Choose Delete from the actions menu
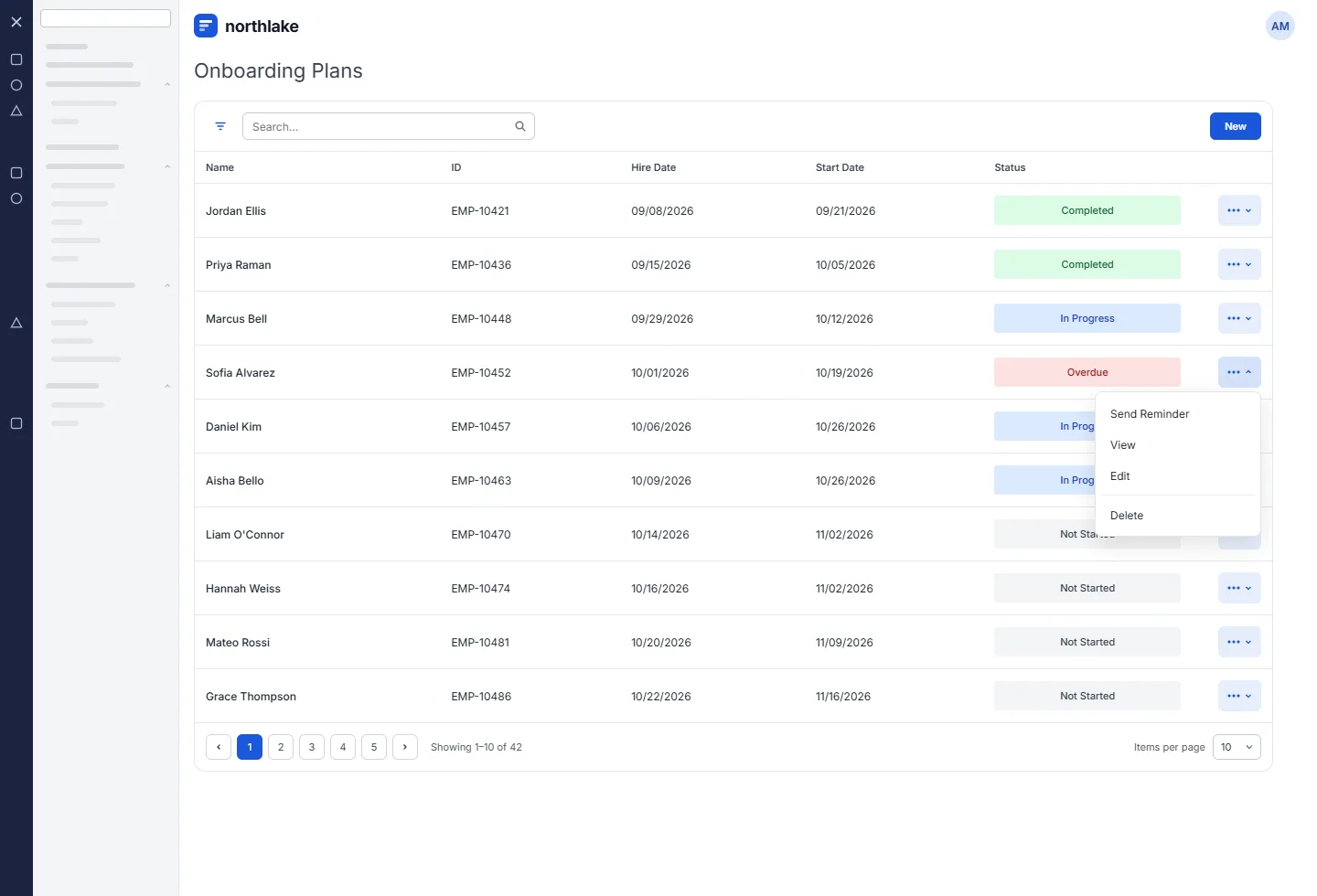 (1178, 516)
